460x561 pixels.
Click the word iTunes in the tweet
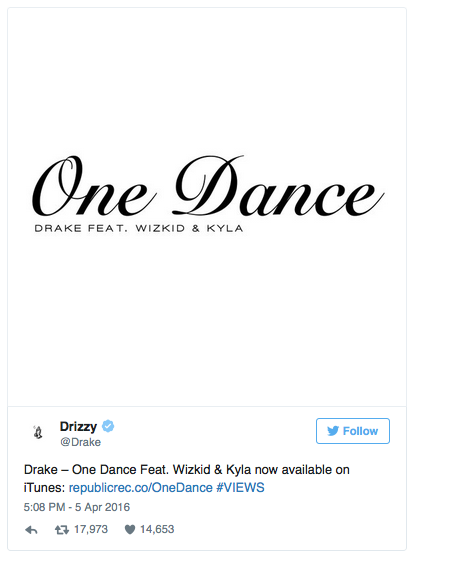point(44,488)
